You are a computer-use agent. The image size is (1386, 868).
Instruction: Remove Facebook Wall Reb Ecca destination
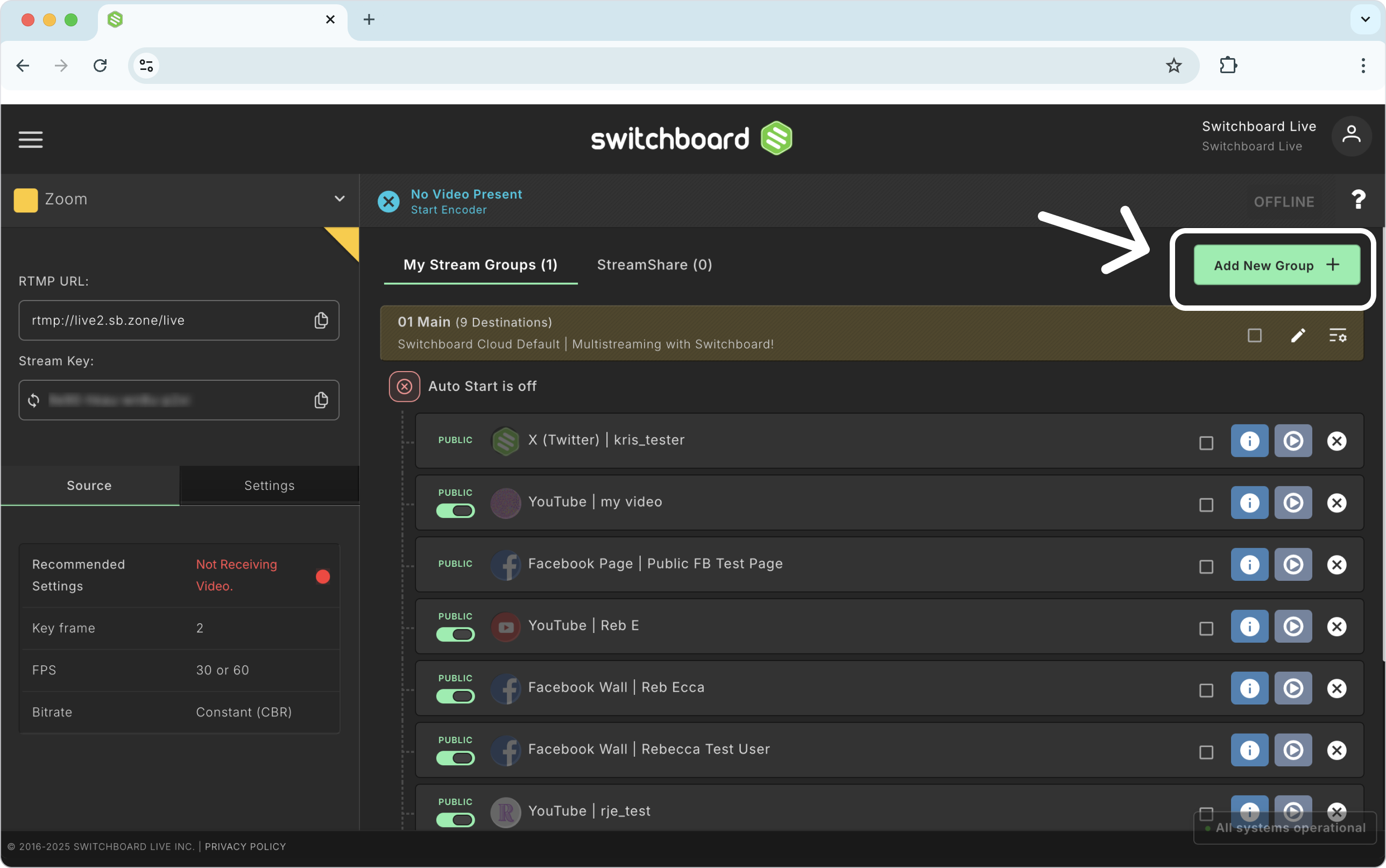1336,688
